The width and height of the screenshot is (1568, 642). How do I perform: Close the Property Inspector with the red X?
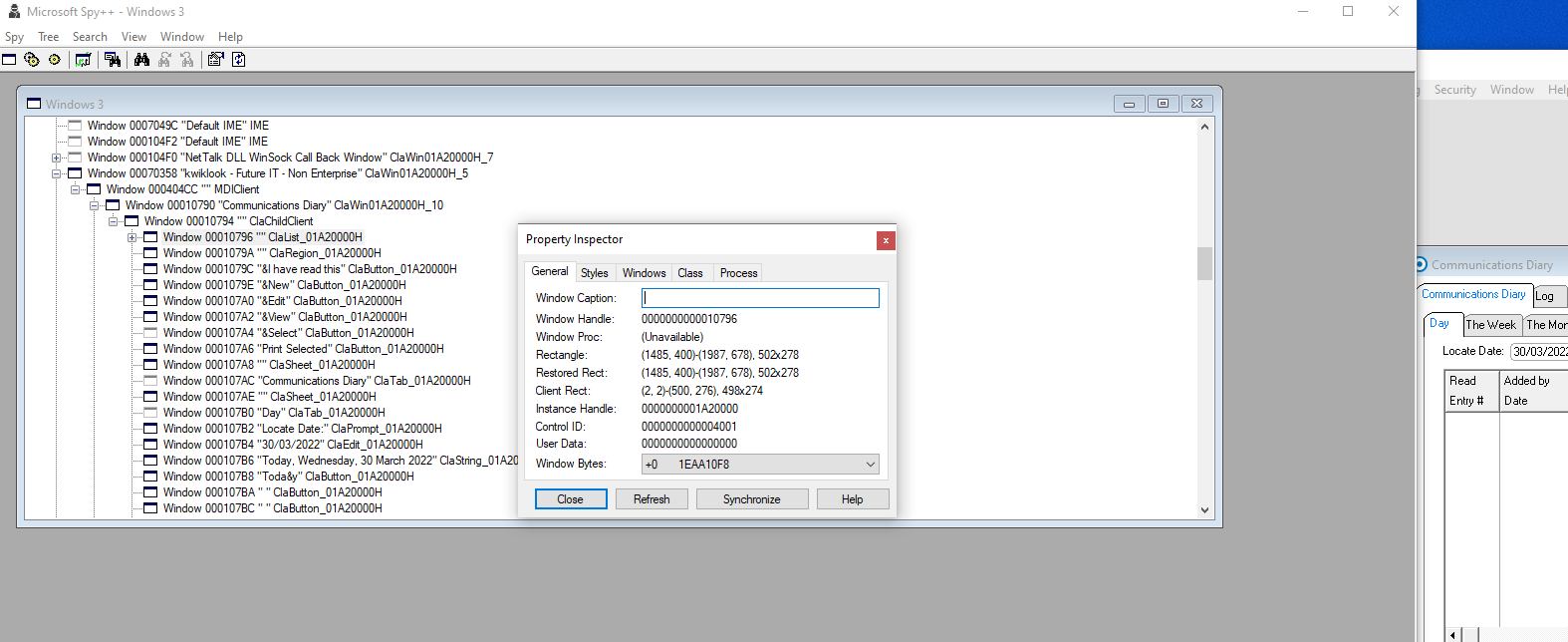click(885, 240)
